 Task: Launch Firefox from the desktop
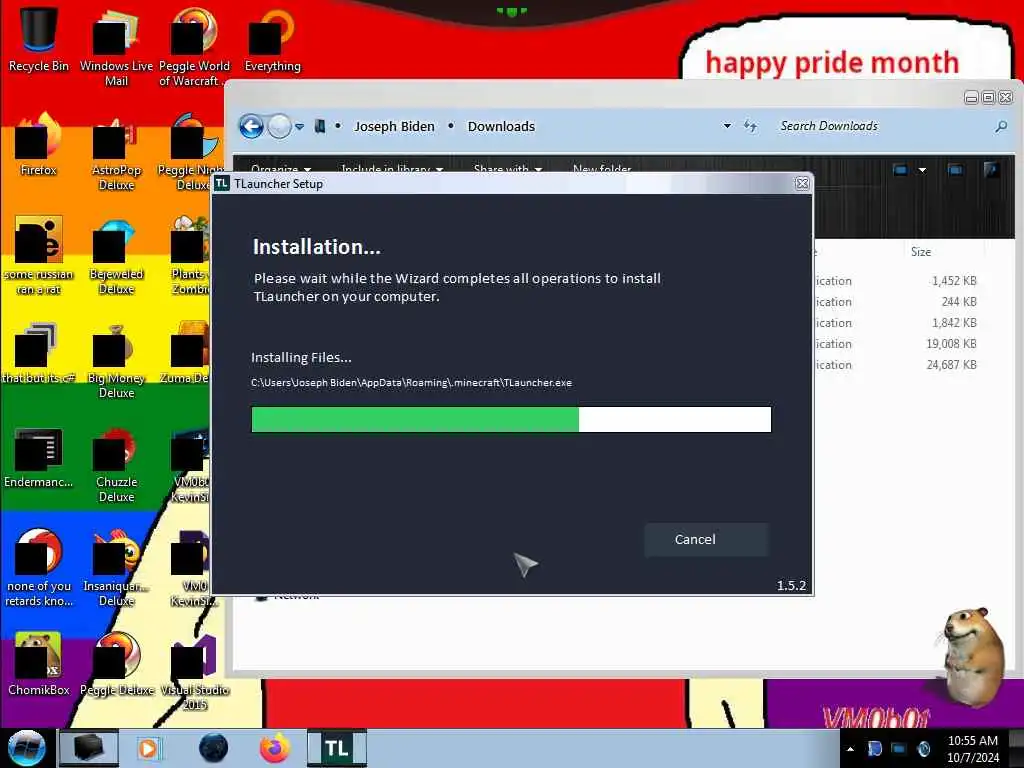(39, 145)
